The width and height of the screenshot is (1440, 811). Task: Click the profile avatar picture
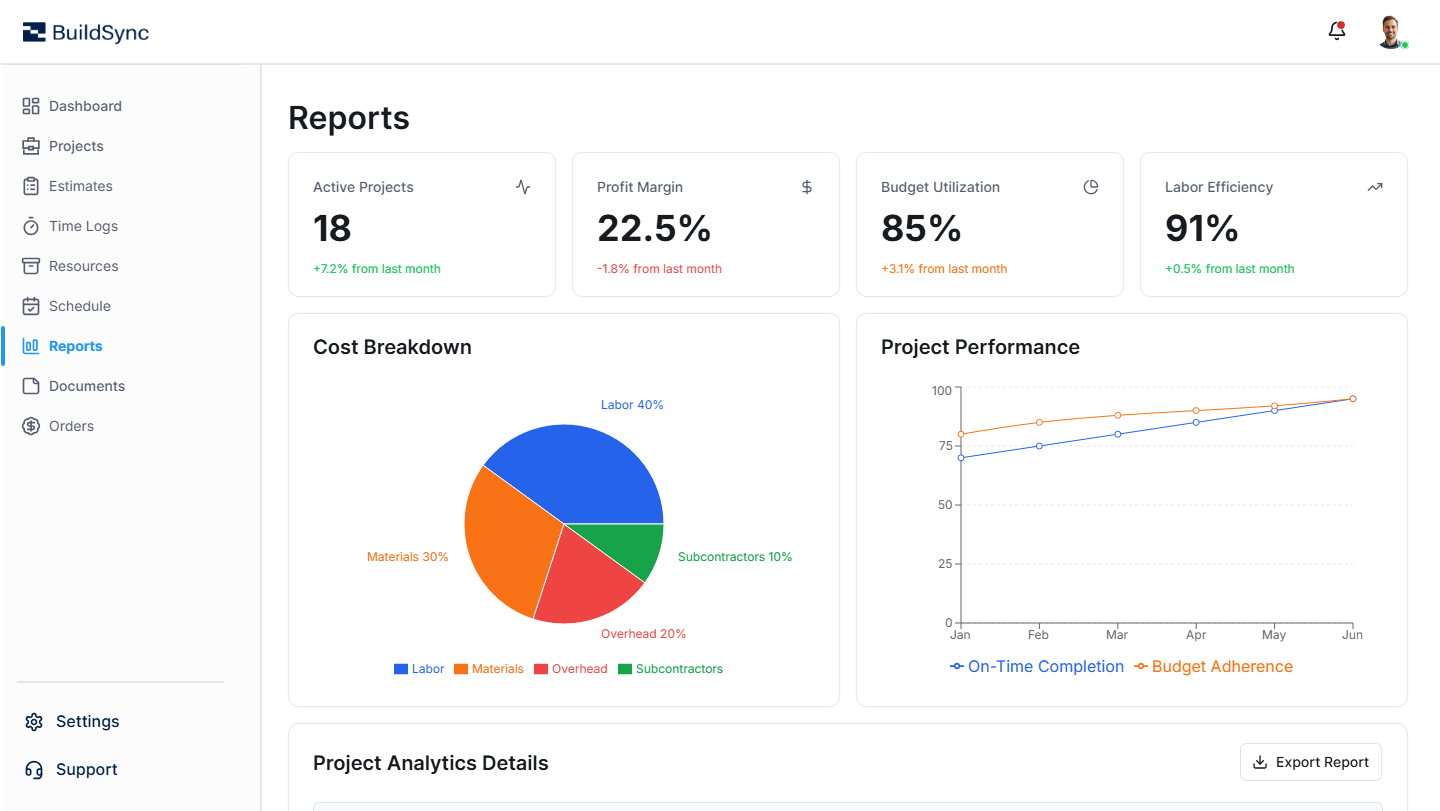(1393, 31)
